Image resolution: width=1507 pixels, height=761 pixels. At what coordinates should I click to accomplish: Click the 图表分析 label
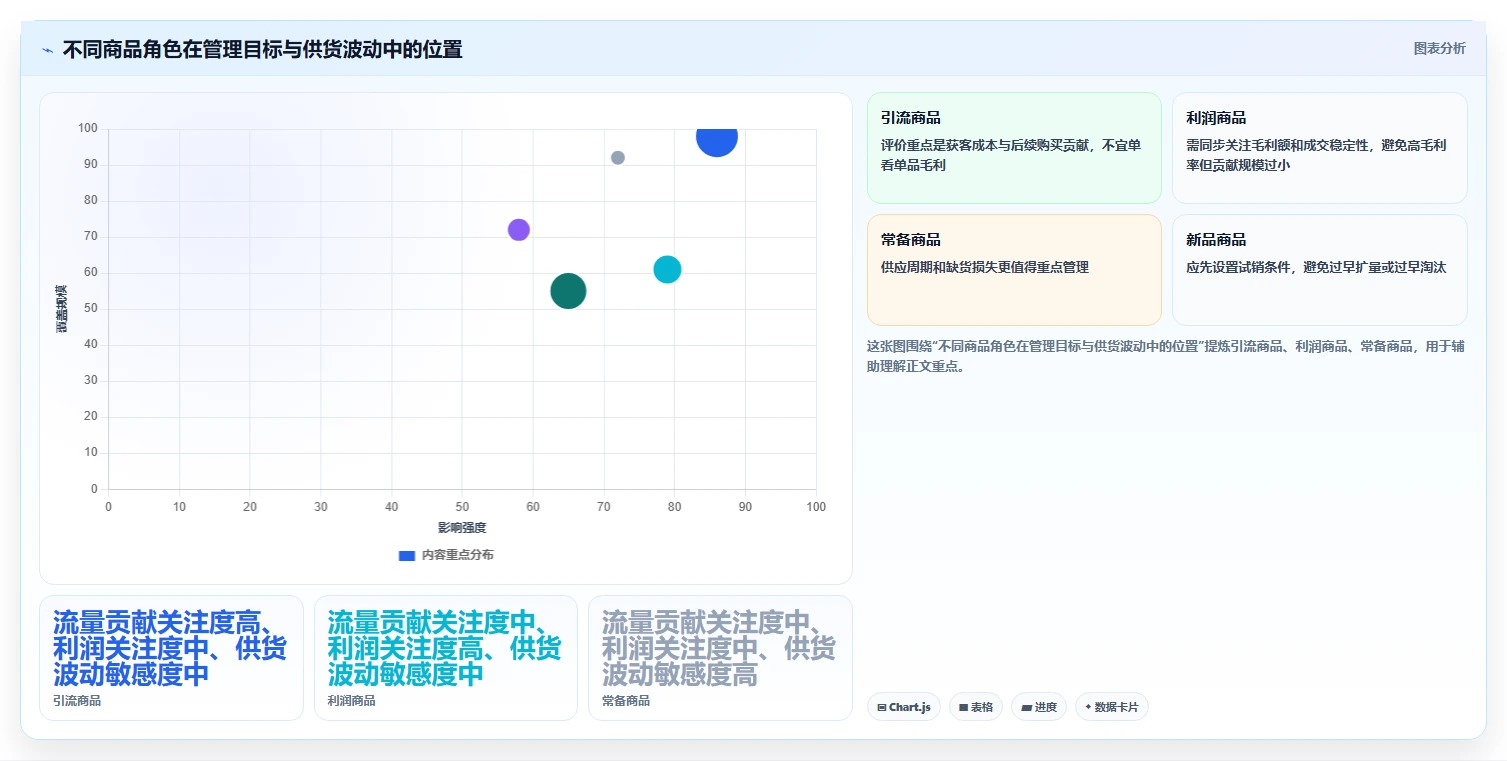[1439, 49]
